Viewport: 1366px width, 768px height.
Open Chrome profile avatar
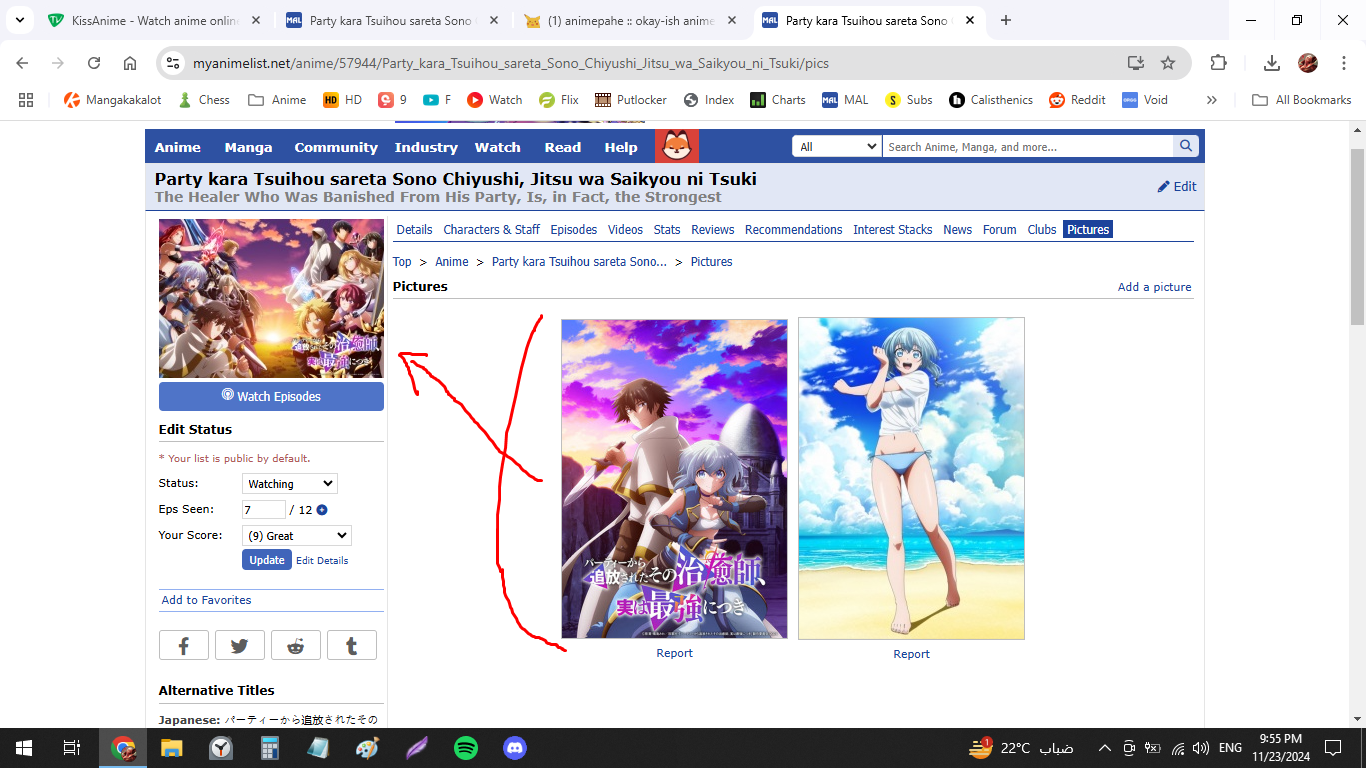point(1308,63)
